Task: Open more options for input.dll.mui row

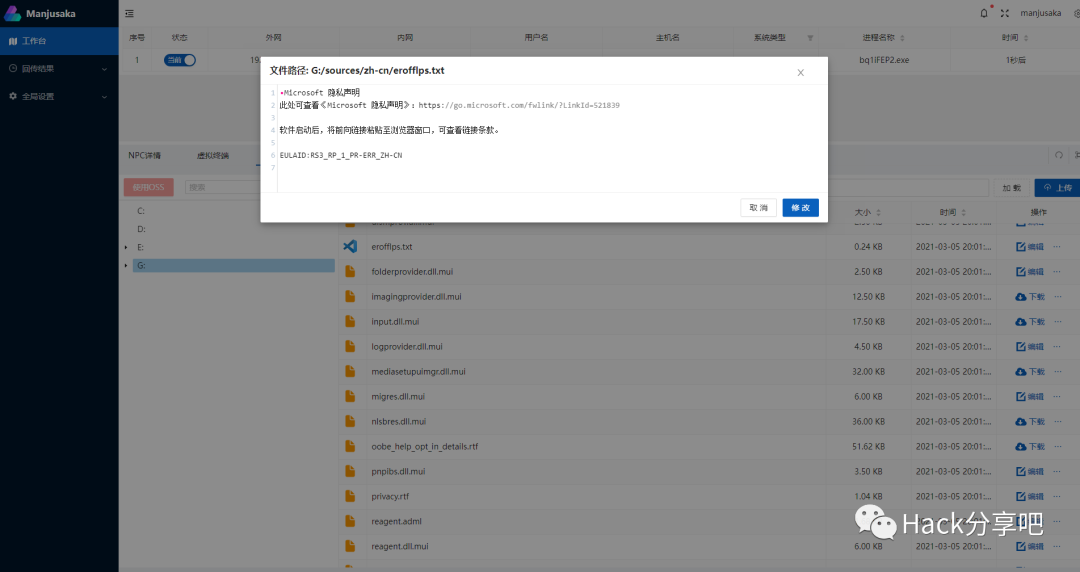Action: 1057,321
